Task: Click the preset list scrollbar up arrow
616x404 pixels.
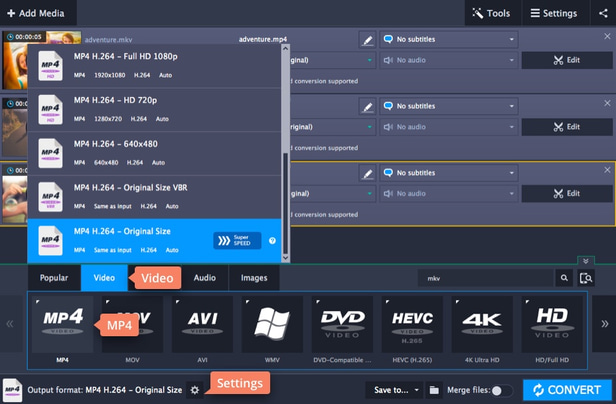Action: (x=286, y=48)
